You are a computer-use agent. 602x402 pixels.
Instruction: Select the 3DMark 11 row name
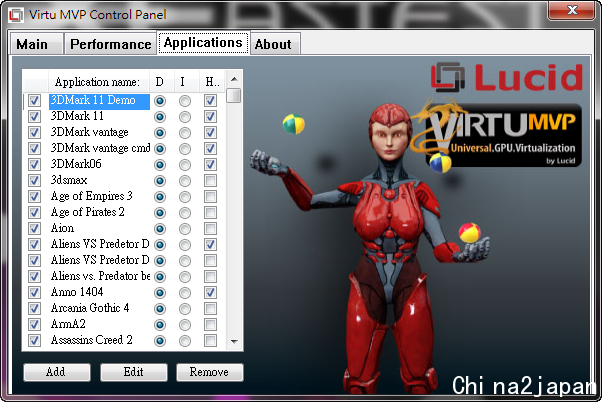click(77, 116)
